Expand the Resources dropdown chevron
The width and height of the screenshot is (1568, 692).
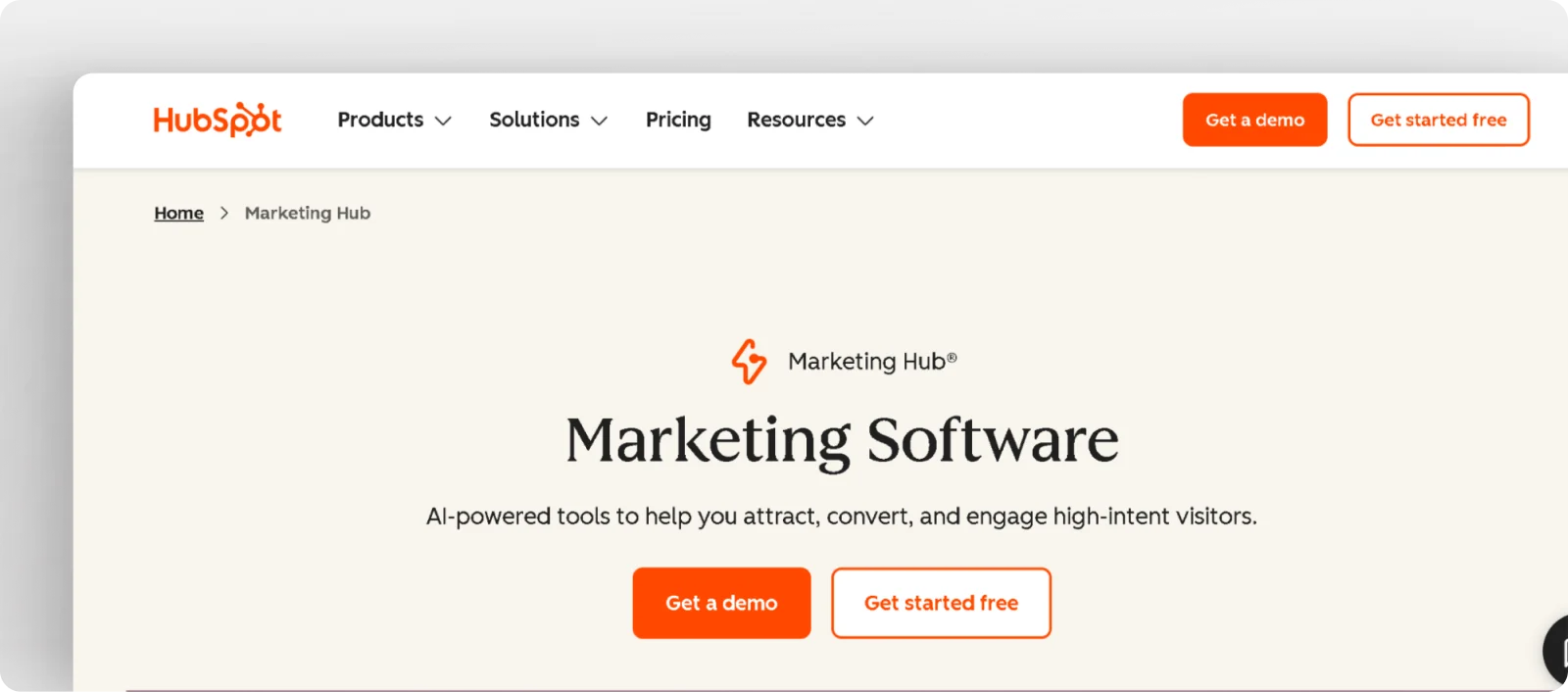coord(865,120)
